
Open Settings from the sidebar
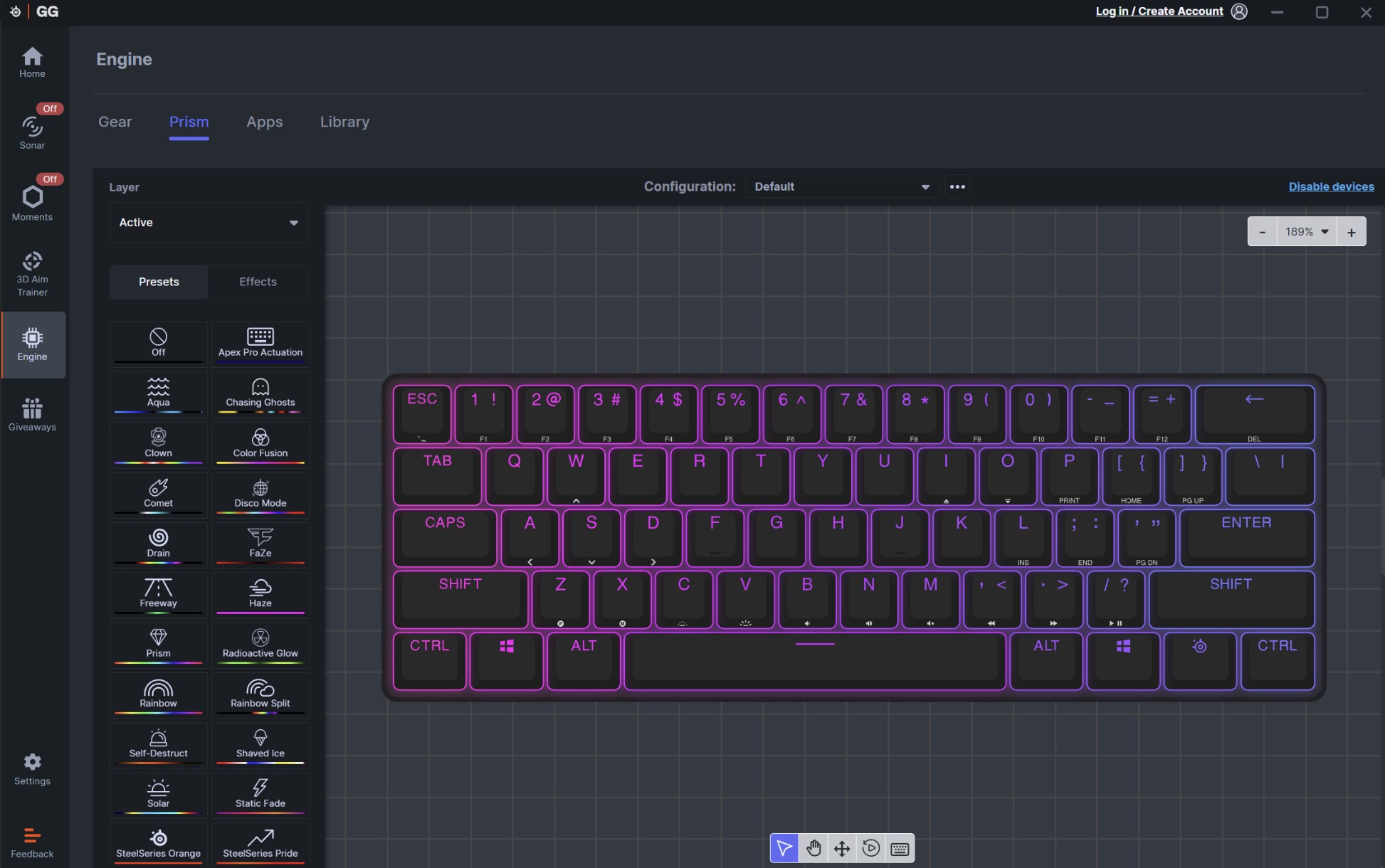(x=32, y=769)
